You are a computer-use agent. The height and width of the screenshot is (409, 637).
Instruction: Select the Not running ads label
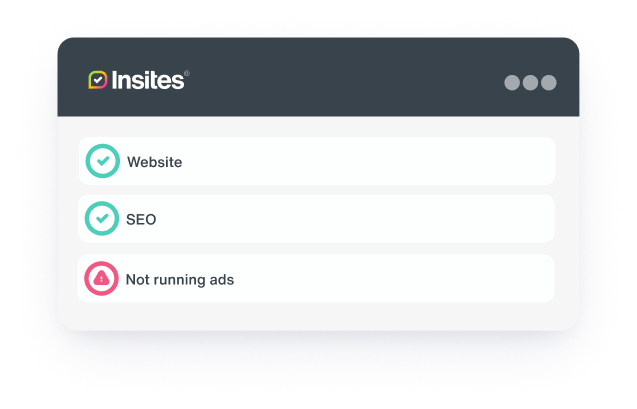pos(180,280)
